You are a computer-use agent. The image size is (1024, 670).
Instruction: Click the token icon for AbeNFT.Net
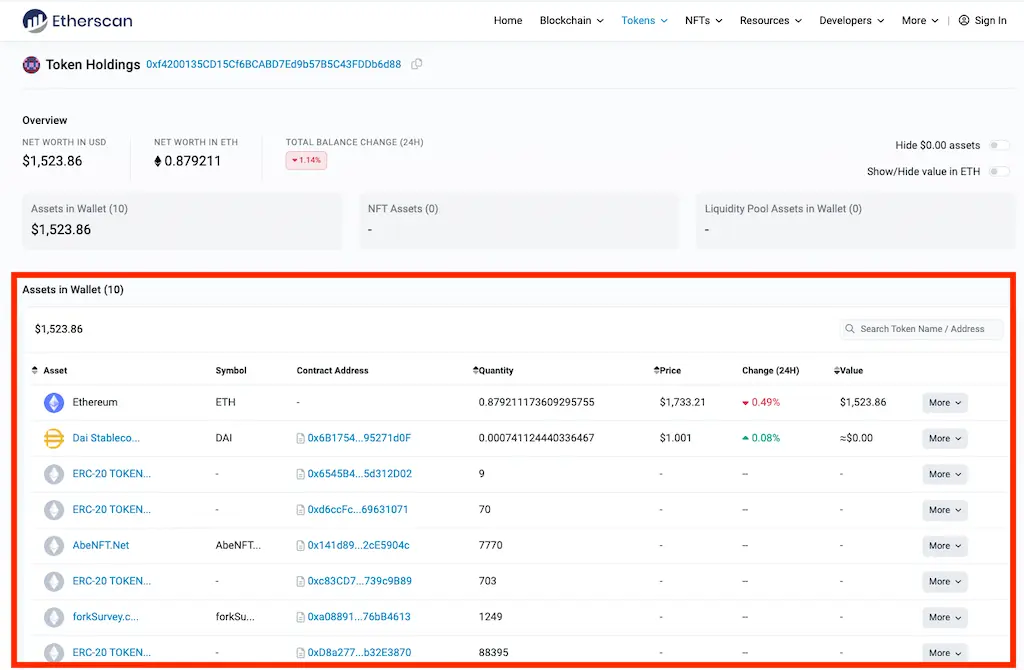click(54, 545)
